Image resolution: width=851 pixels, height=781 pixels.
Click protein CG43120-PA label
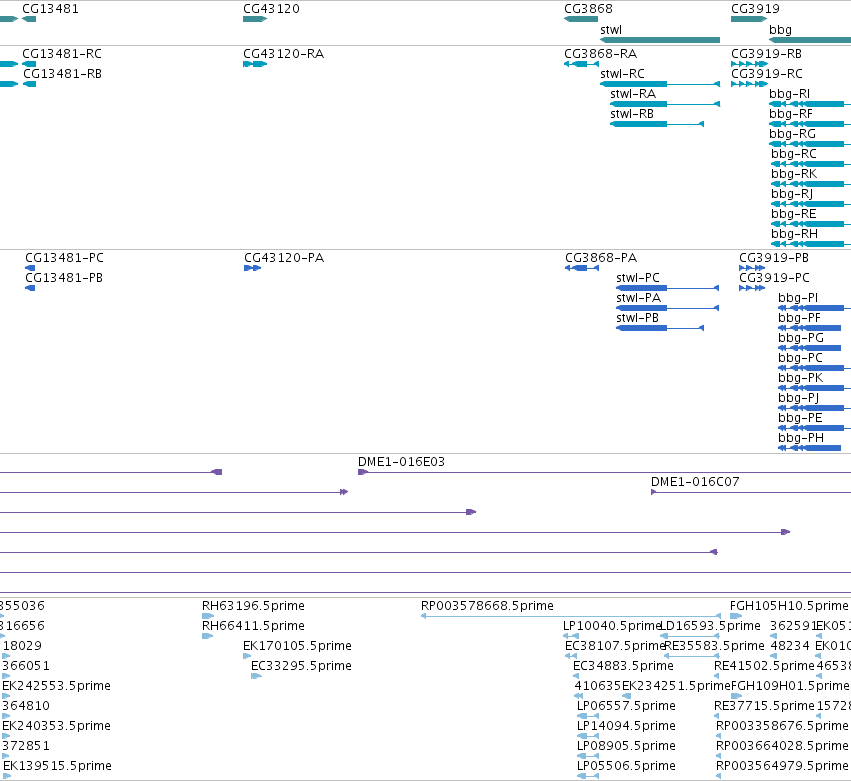click(284, 258)
